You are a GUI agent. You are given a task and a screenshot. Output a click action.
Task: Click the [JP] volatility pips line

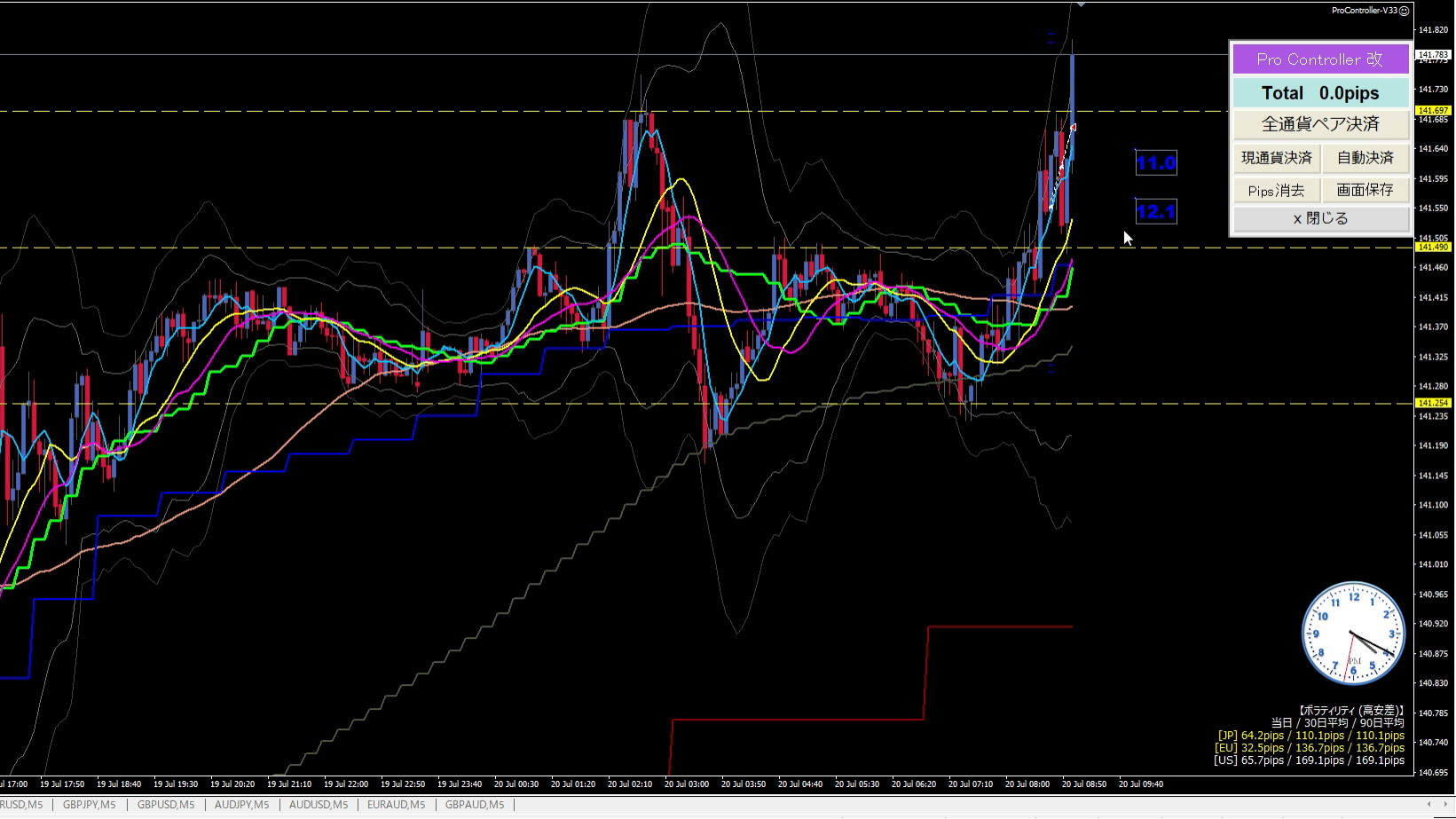coord(1310,736)
